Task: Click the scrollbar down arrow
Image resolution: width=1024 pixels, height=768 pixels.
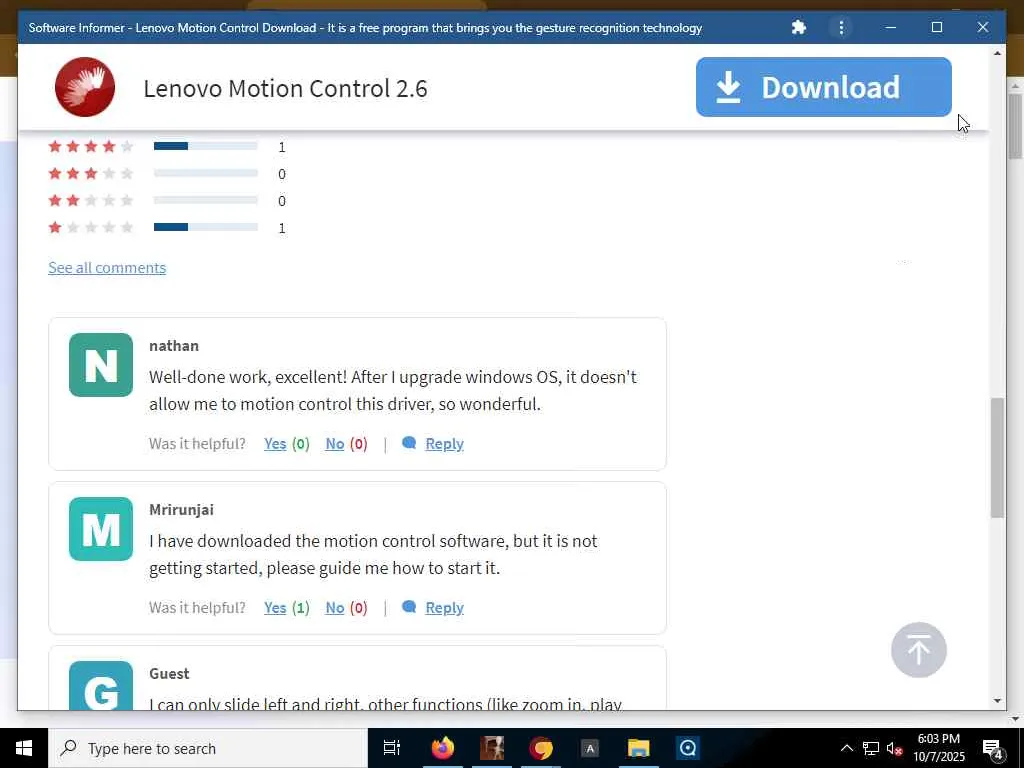Action: point(997,701)
